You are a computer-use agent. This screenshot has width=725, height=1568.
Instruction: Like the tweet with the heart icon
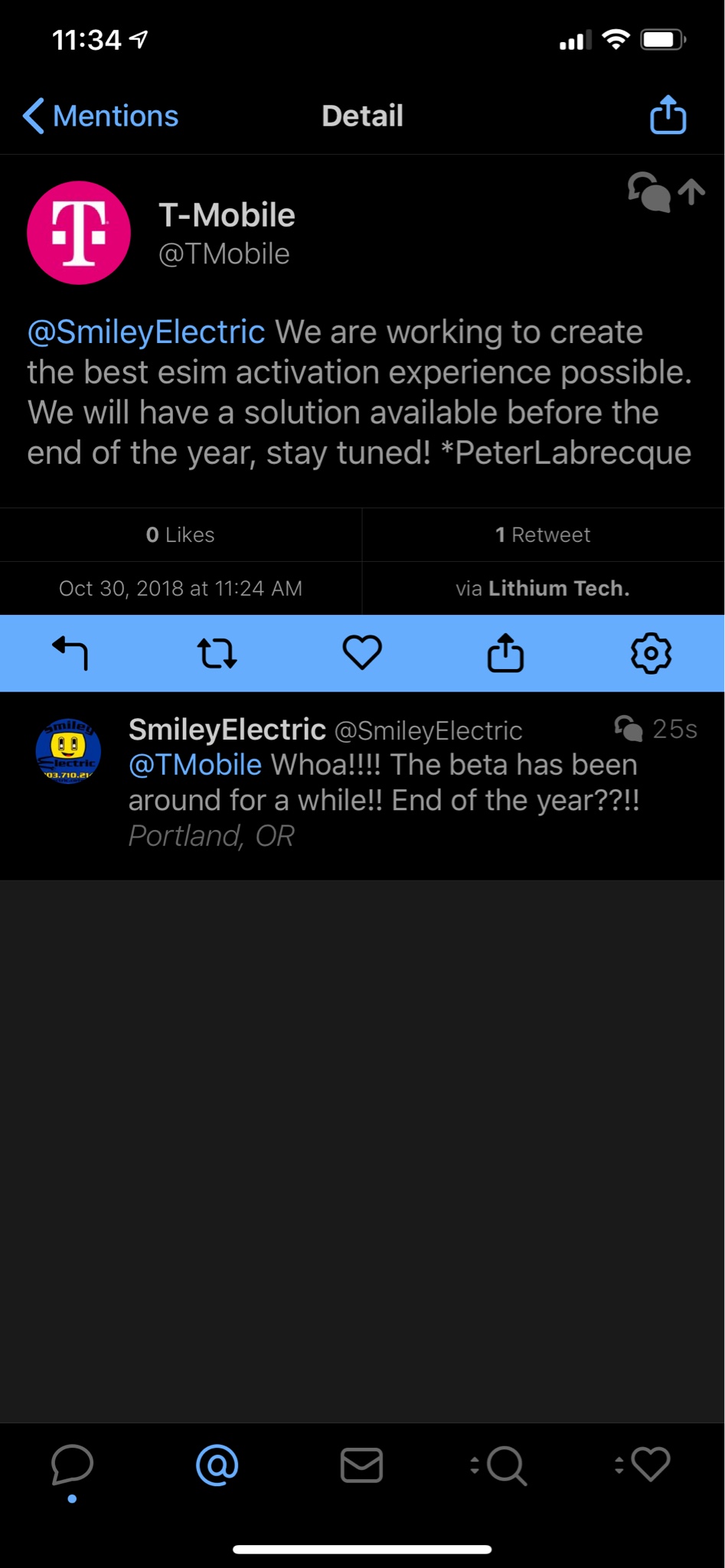click(362, 653)
